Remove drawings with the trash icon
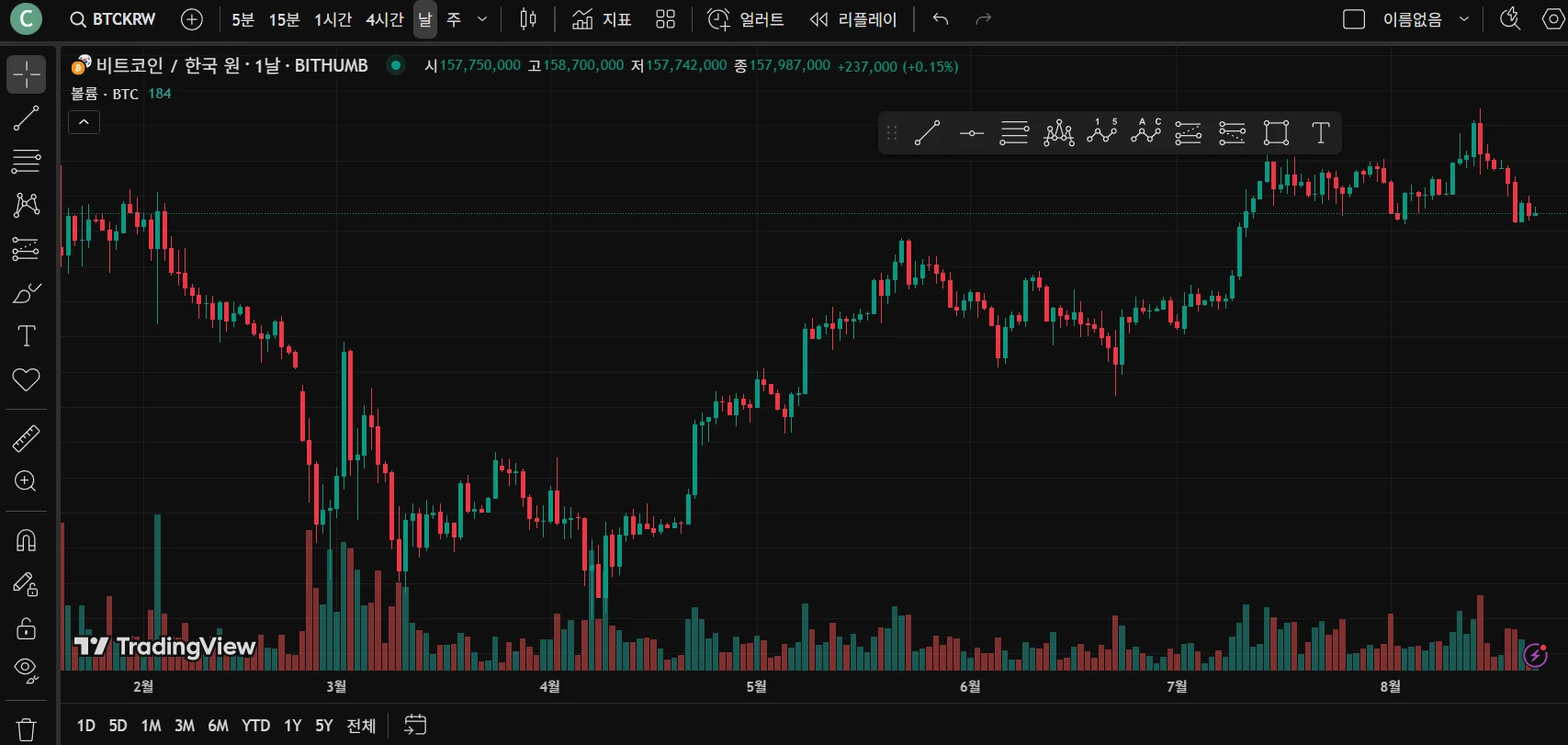1568x745 pixels. 26,729
